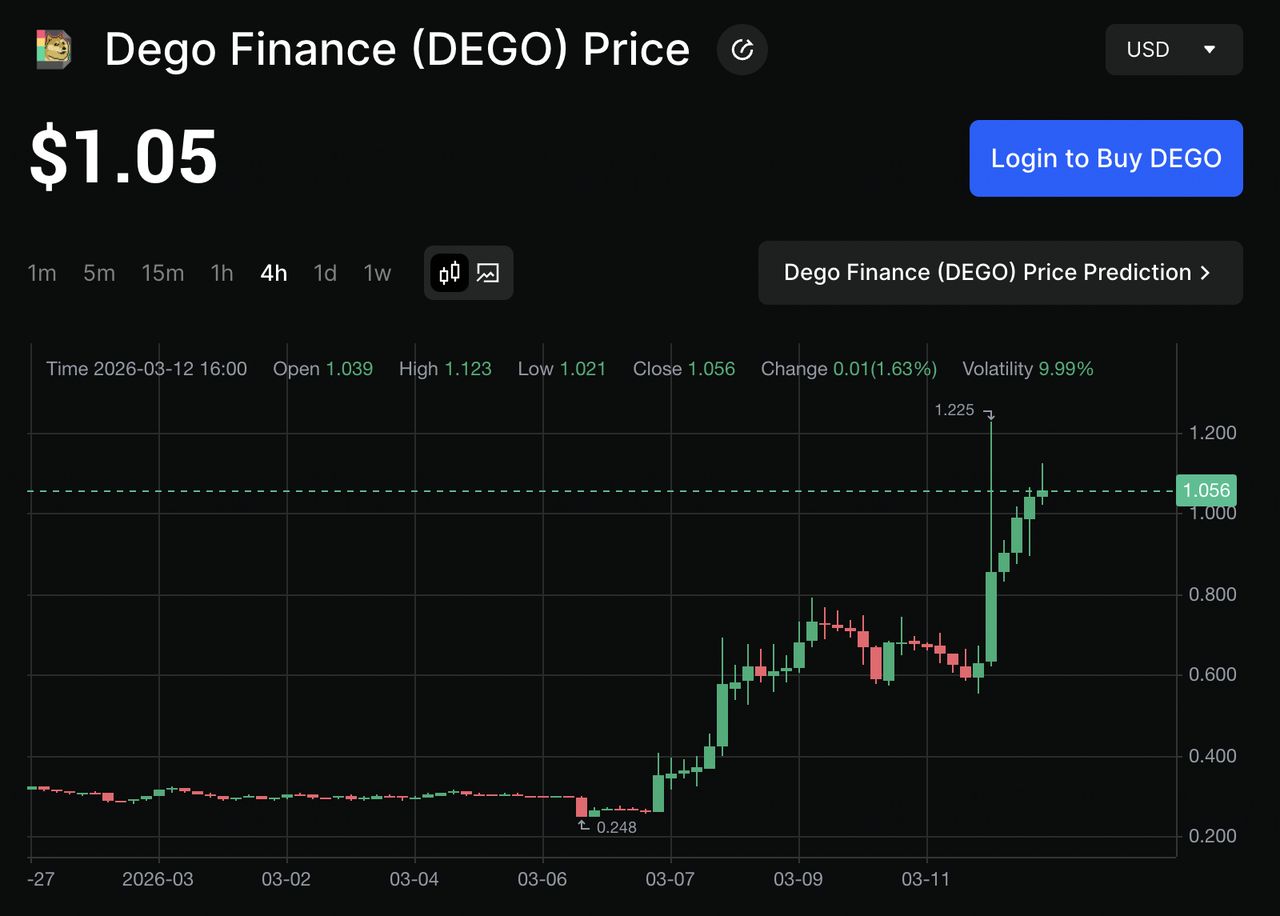Viewport: 1280px width, 916px height.
Task: Enable the 4h timeframe view
Action: [x=273, y=272]
